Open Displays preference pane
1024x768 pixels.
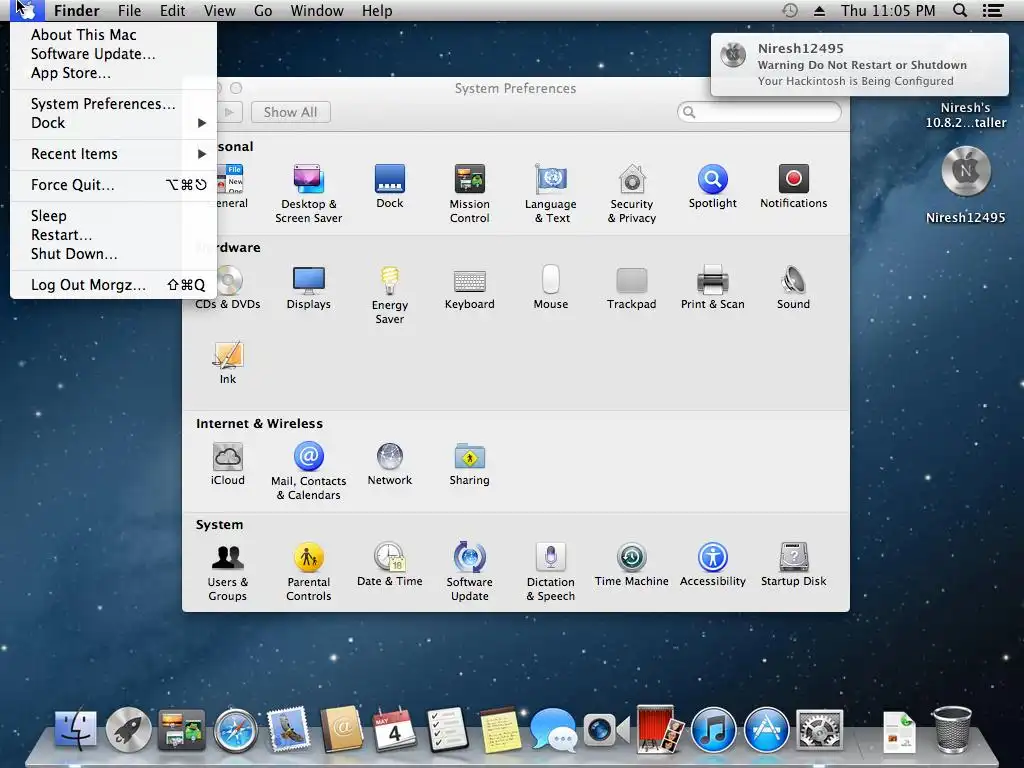point(308,287)
